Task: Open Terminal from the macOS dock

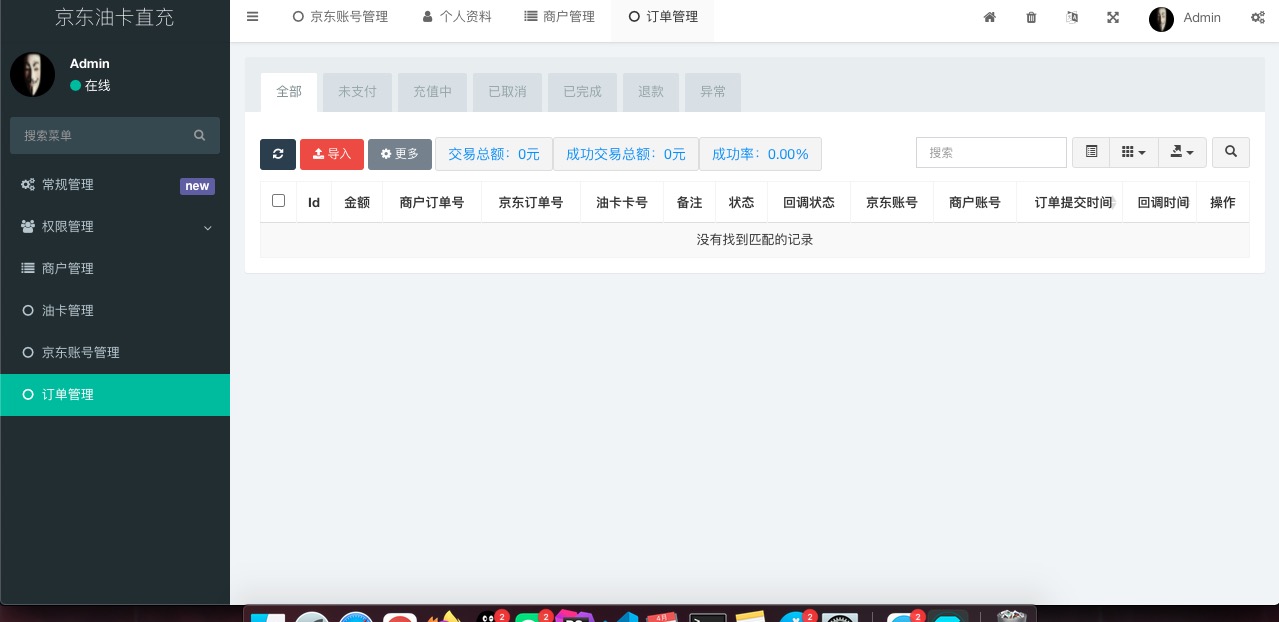Action: [x=708, y=617]
